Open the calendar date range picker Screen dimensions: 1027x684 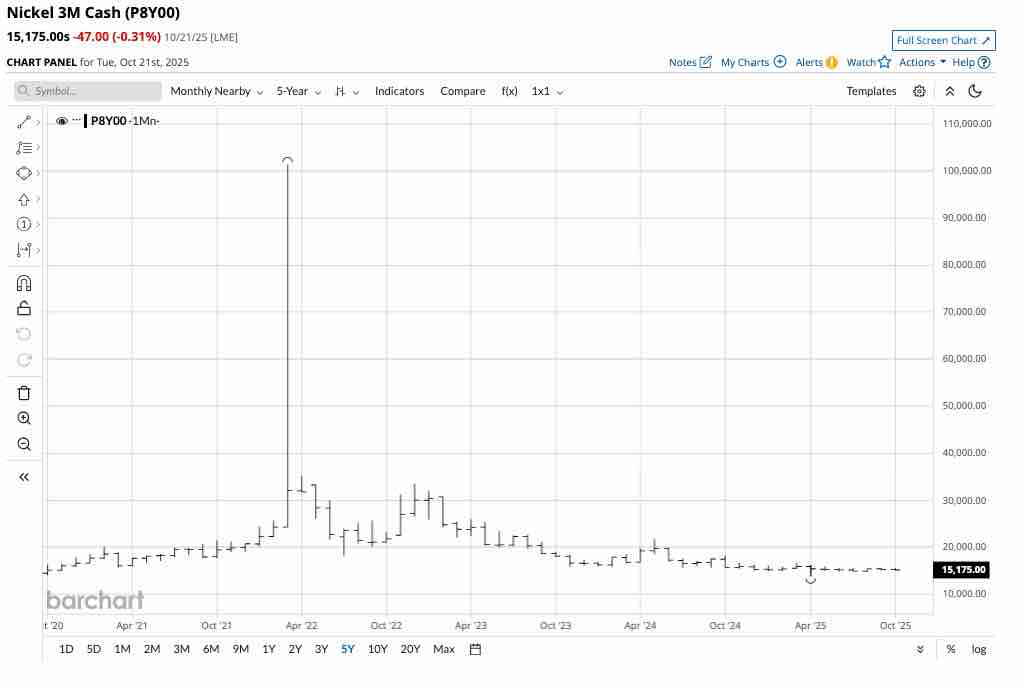tap(476, 649)
